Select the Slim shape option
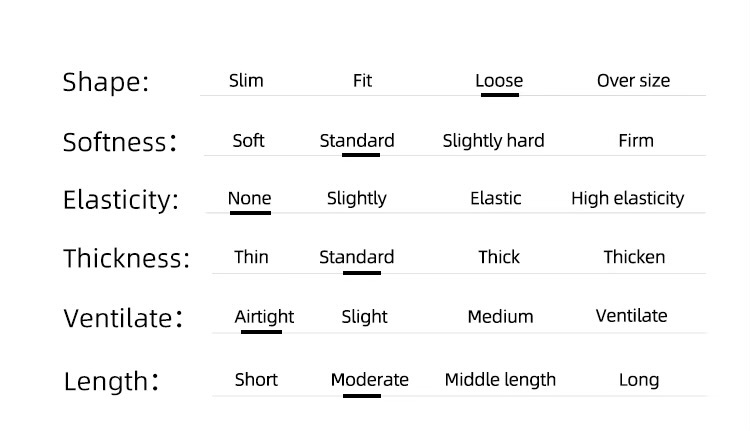 [x=246, y=80]
